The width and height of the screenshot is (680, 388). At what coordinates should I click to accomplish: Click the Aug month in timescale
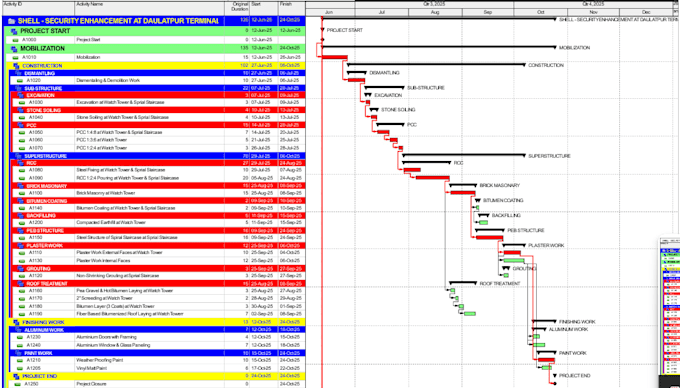pyautogui.click(x=435, y=13)
